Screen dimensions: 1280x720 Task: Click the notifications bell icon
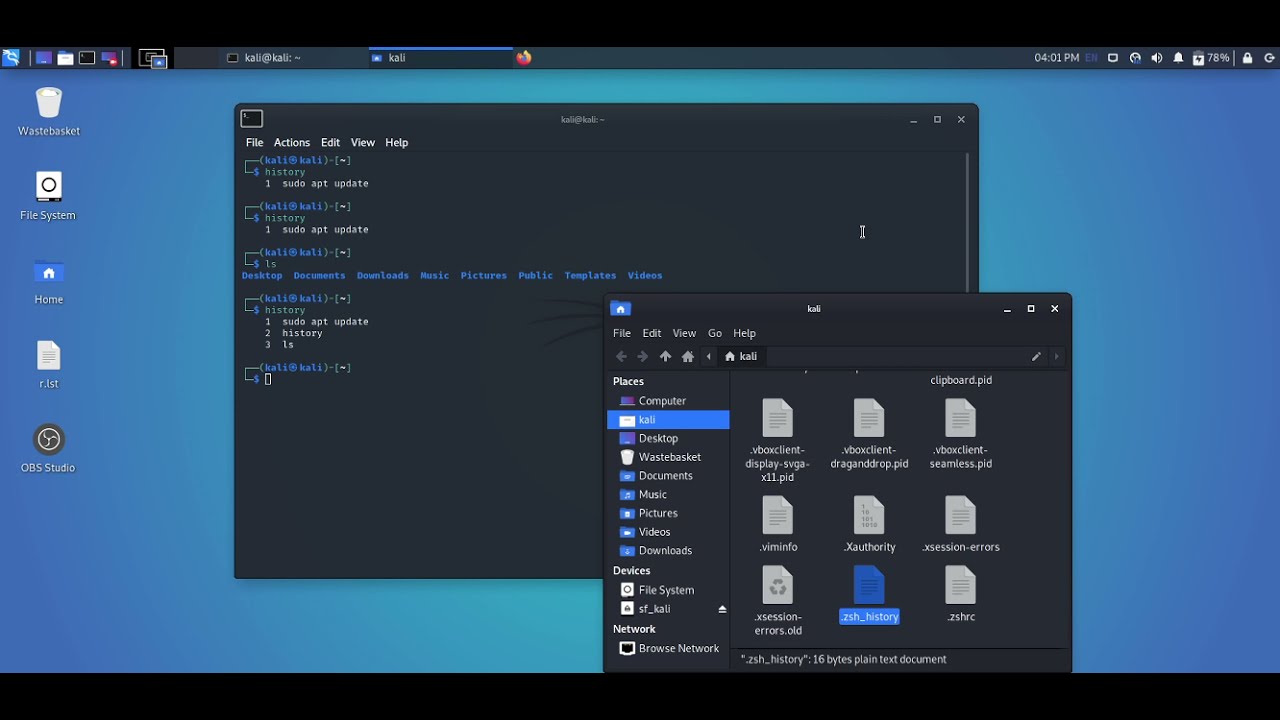click(x=1178, y=58)
